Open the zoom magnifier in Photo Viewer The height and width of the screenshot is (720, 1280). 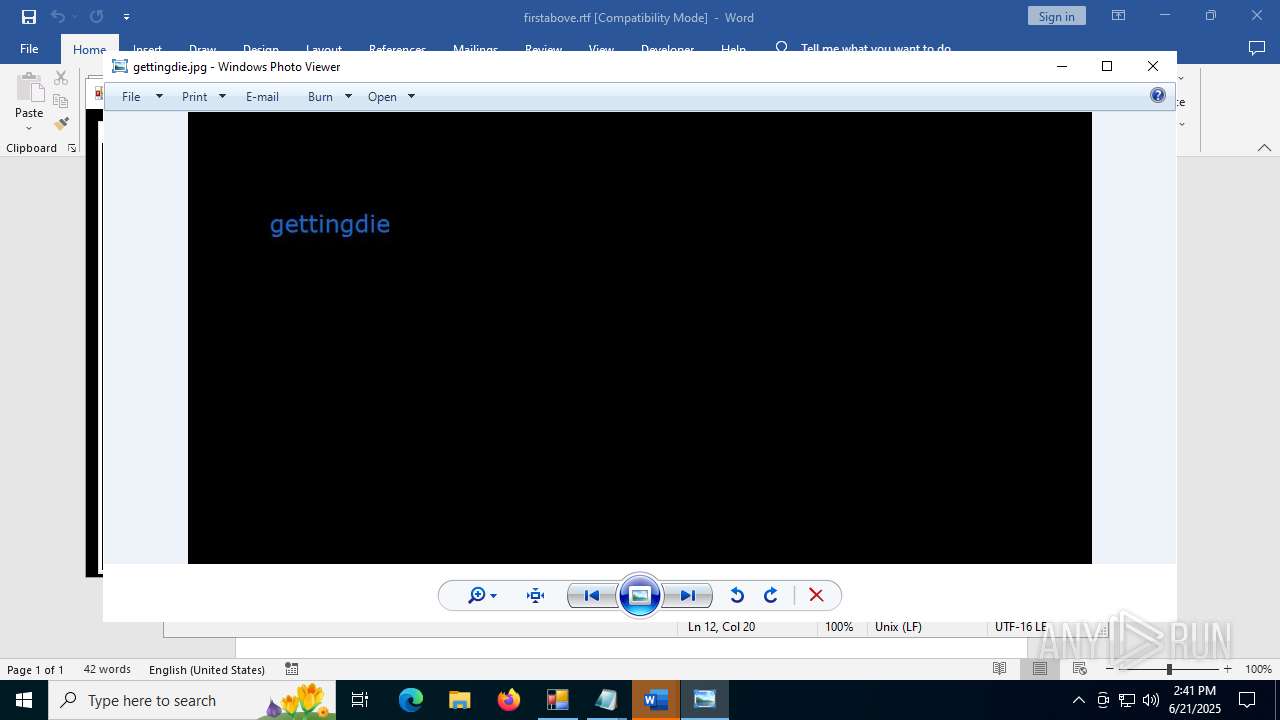(482, 596)
